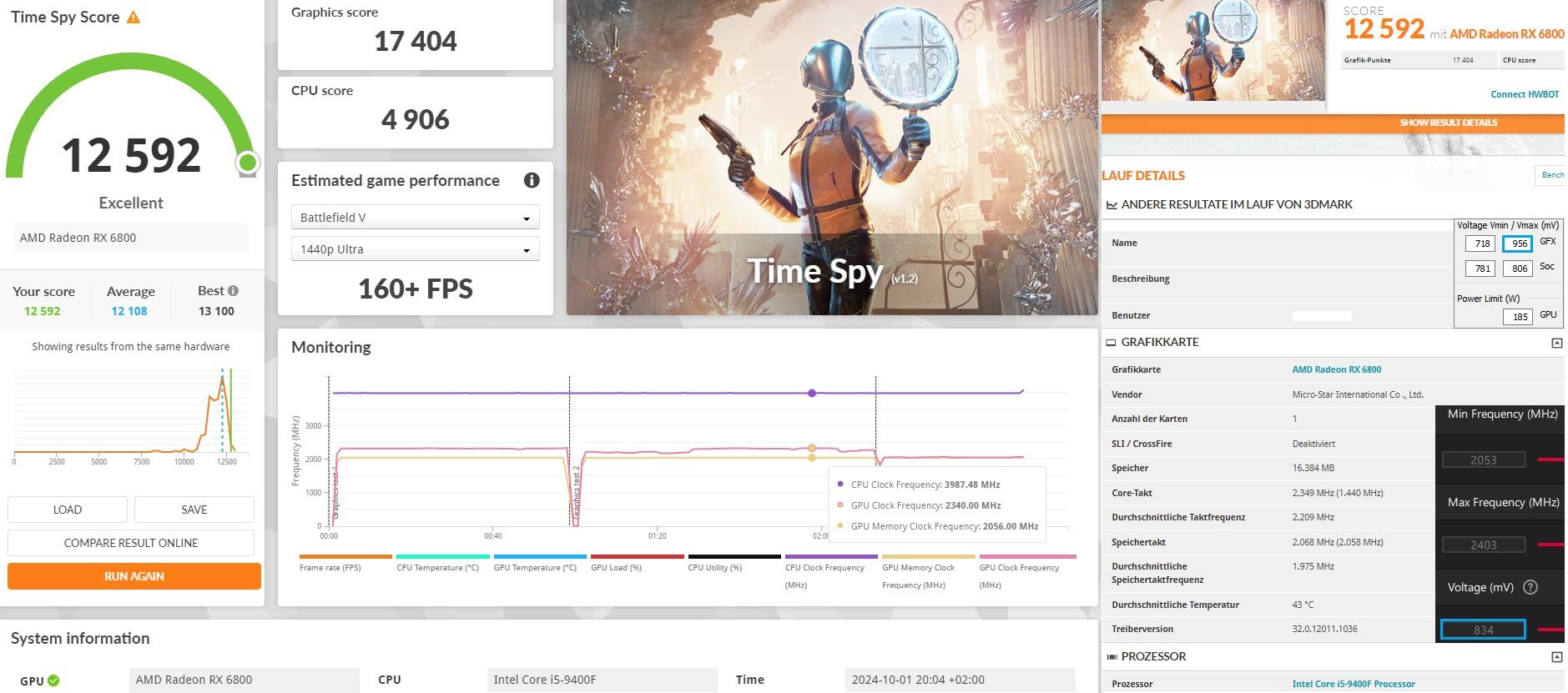Click the Power Limit field 185
1568x693 pixels.
coord(1516,317)
